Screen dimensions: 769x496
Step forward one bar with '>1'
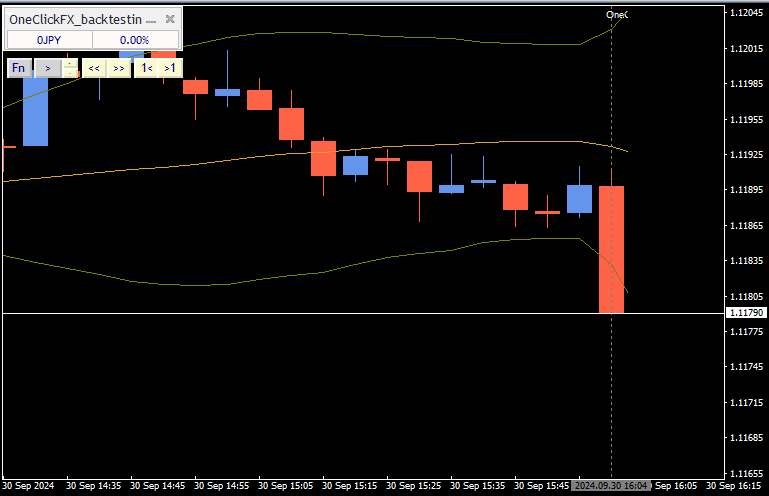click(169, 68)
